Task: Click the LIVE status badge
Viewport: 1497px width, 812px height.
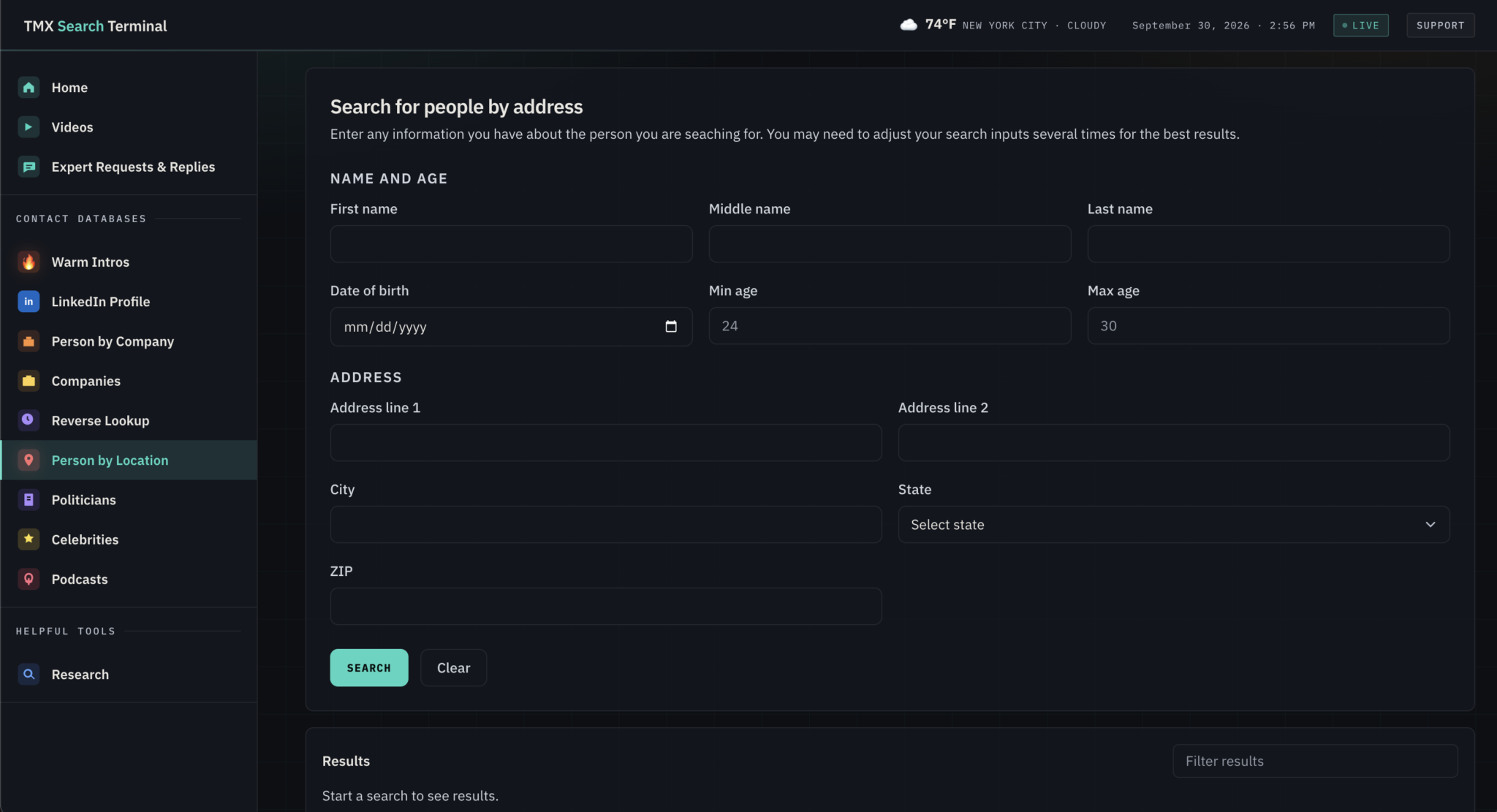Action: tap(1360, 25)
